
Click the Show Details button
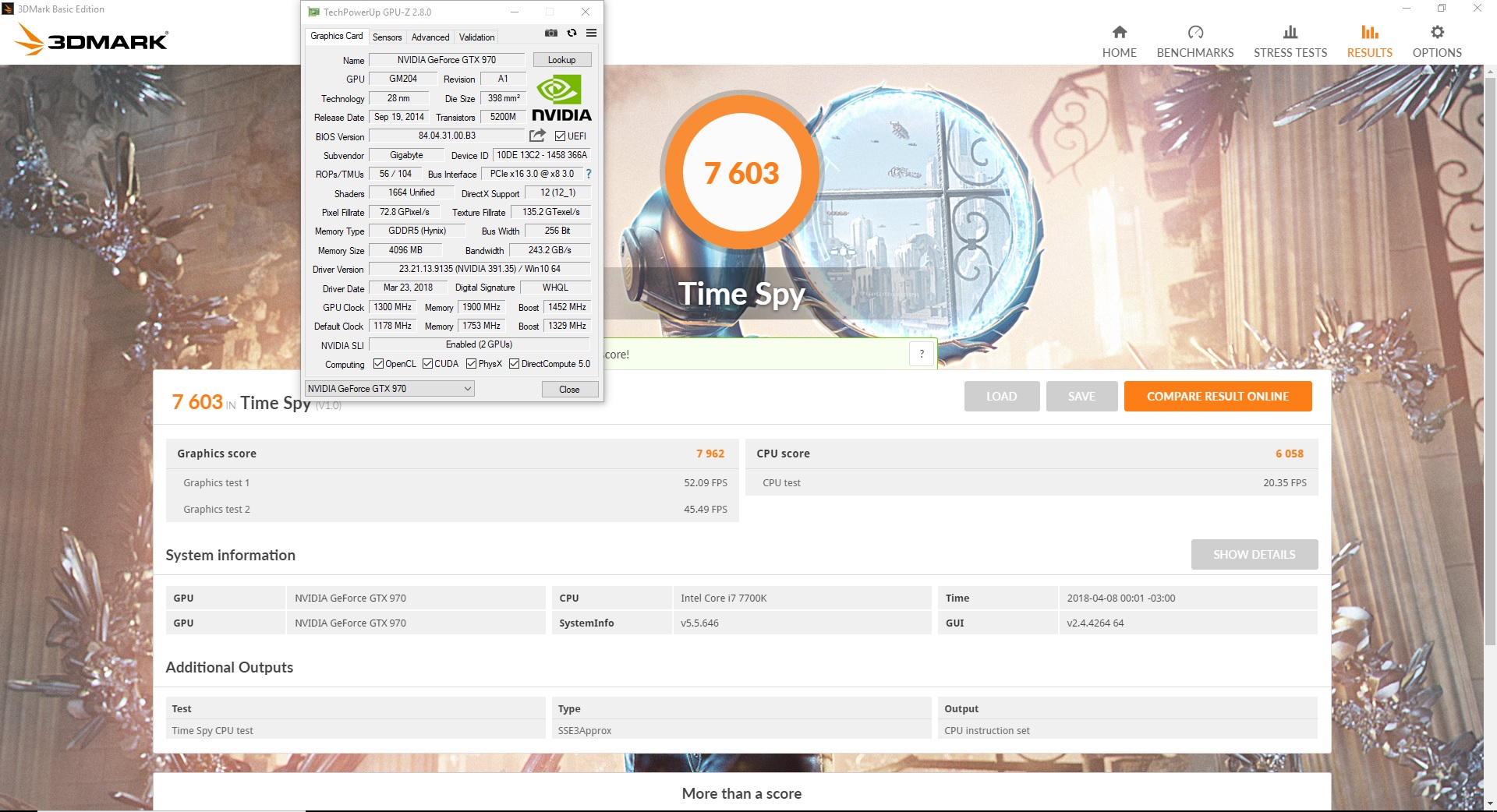click(1254, 554)
